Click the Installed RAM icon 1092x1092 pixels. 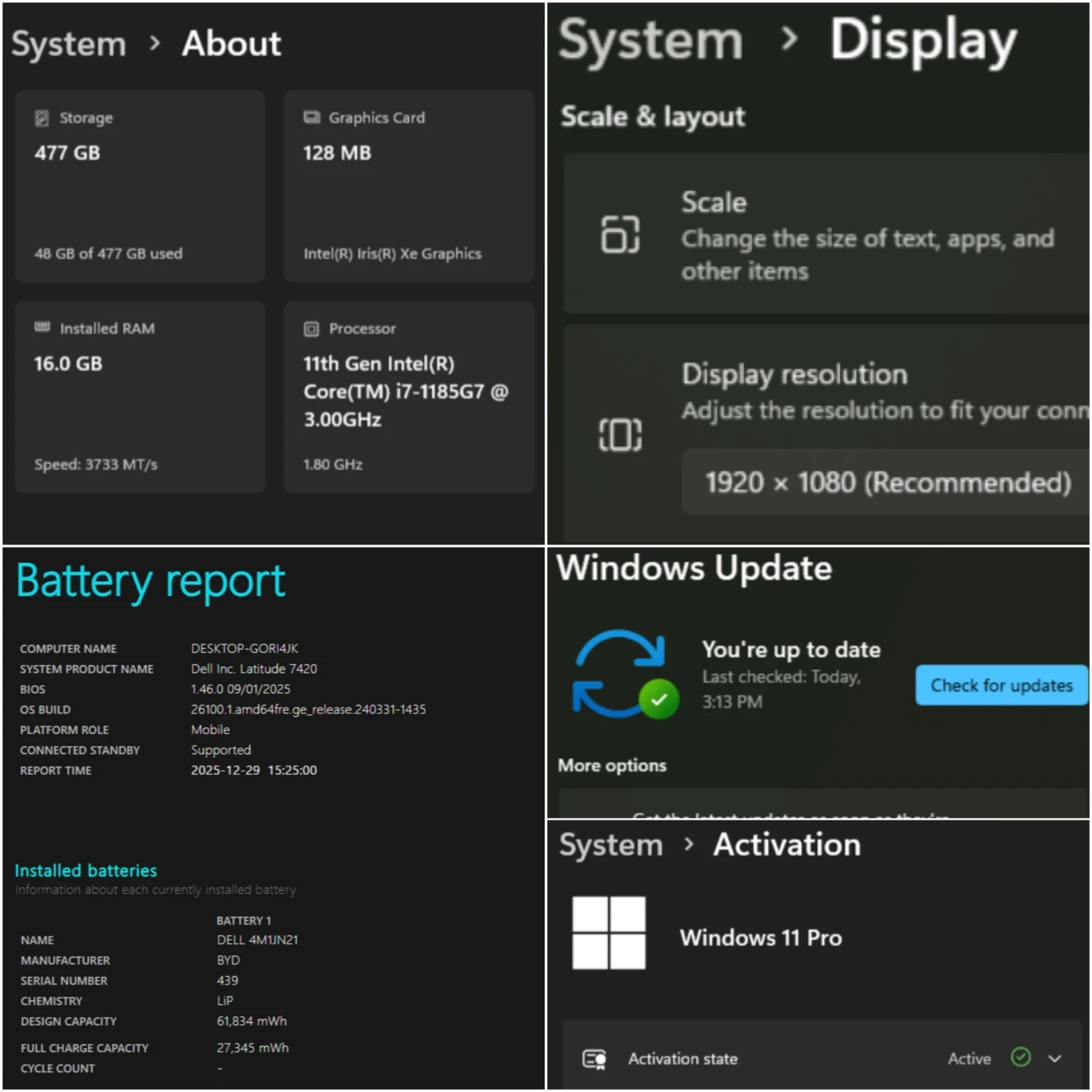pos(42,328)
